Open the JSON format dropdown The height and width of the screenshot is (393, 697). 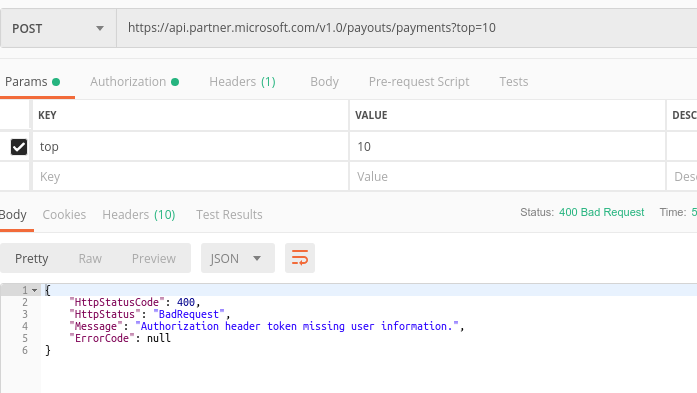click(x=238, y=258)
